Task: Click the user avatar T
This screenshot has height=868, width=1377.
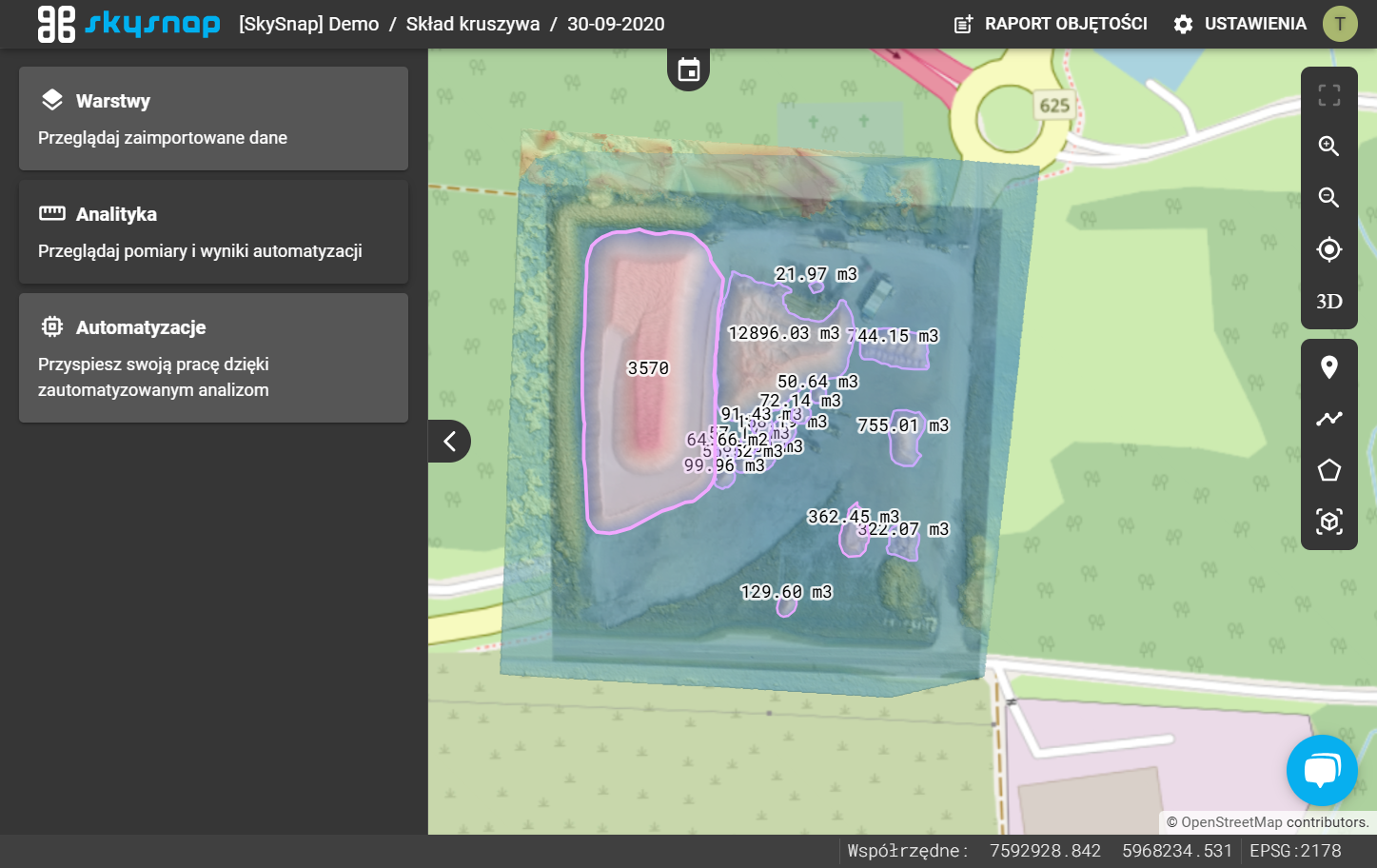Action: tap(1340, 24)
